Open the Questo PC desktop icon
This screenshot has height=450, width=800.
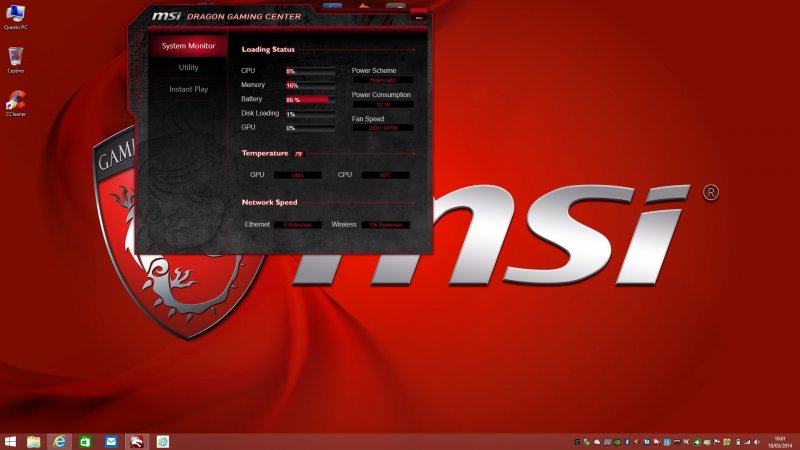[x=15, y=17]
